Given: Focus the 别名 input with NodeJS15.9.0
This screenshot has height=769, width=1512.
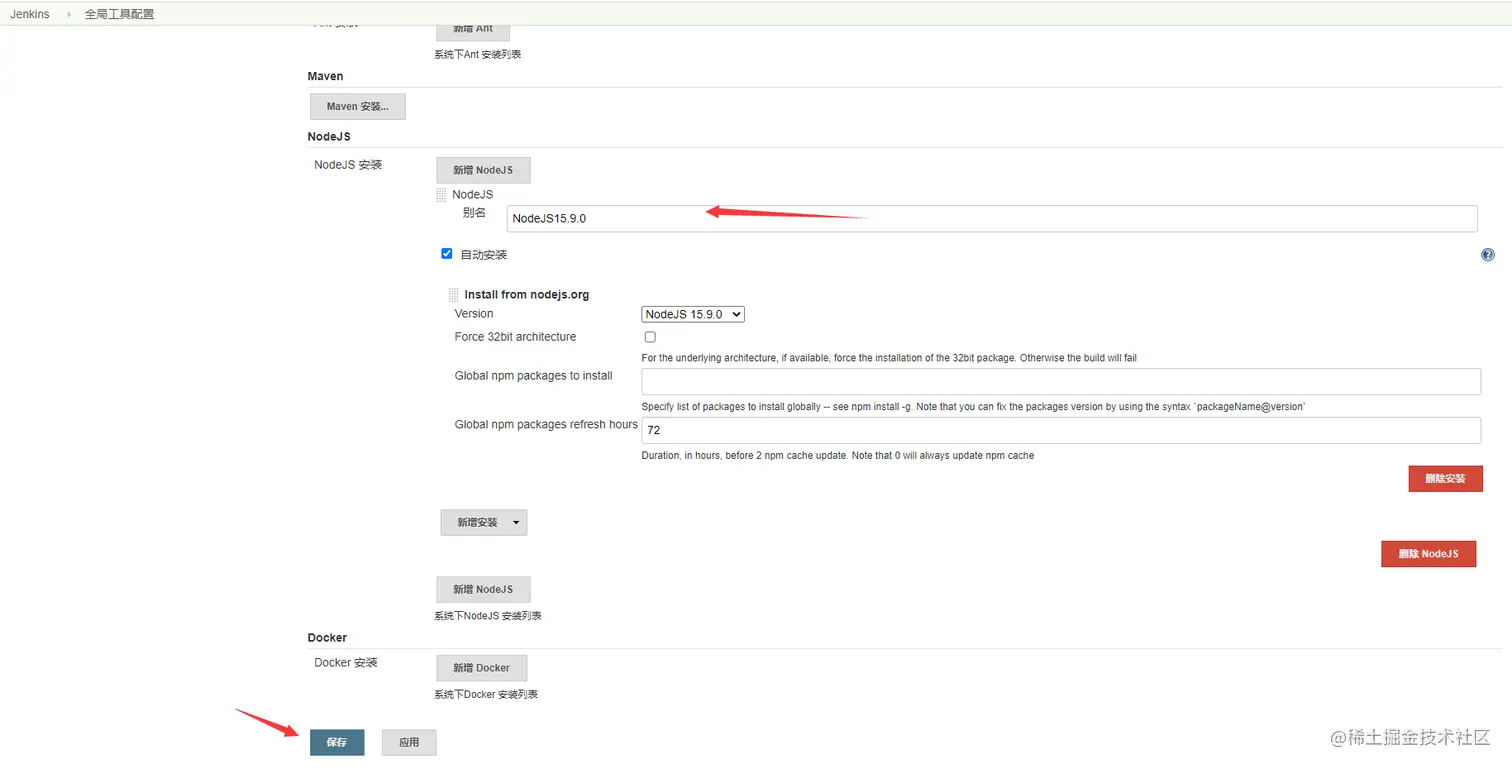Looking at the screenshot, I should (x=992, y=218).
